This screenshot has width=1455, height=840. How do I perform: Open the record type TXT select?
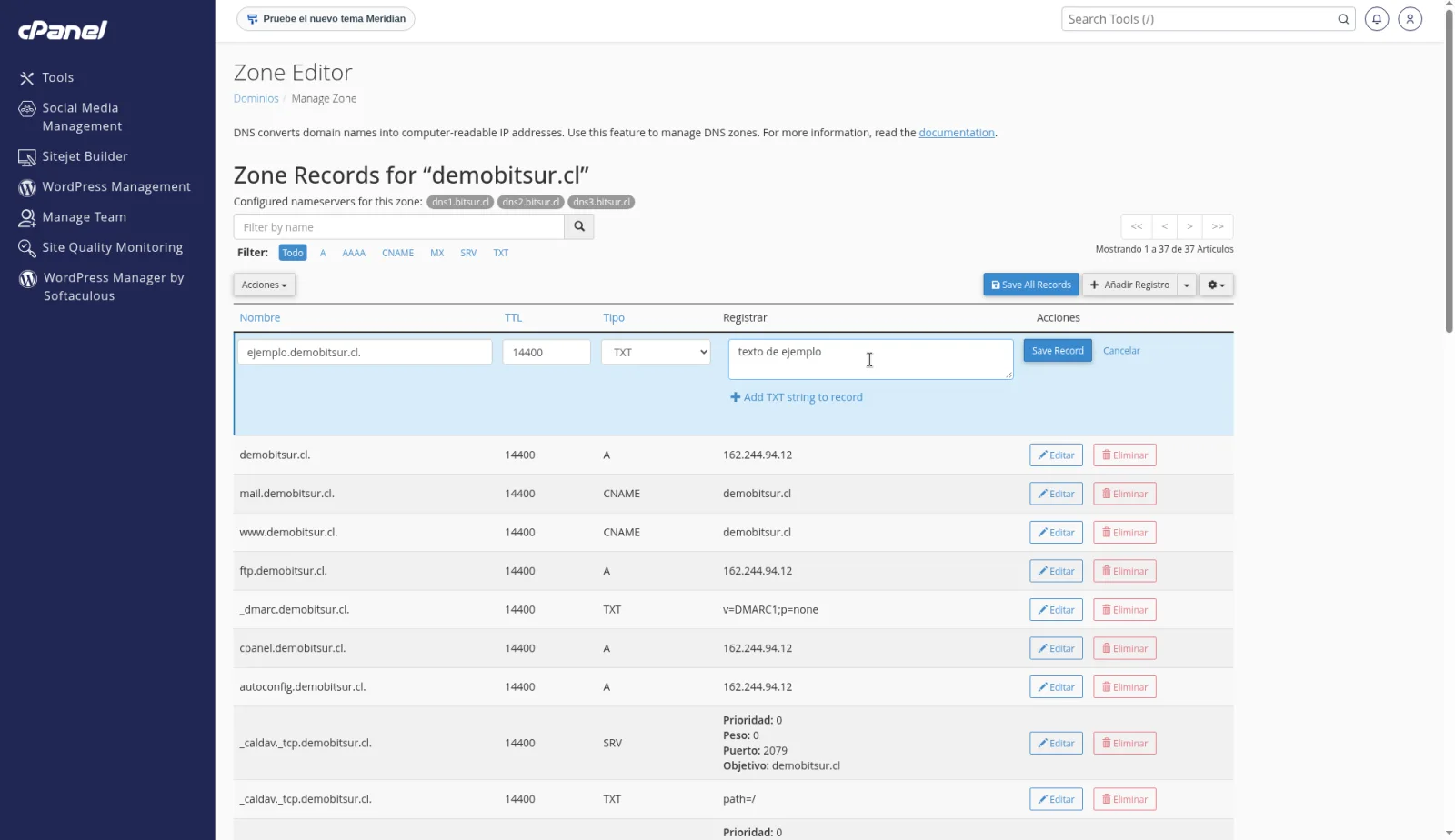pos(656,352)
